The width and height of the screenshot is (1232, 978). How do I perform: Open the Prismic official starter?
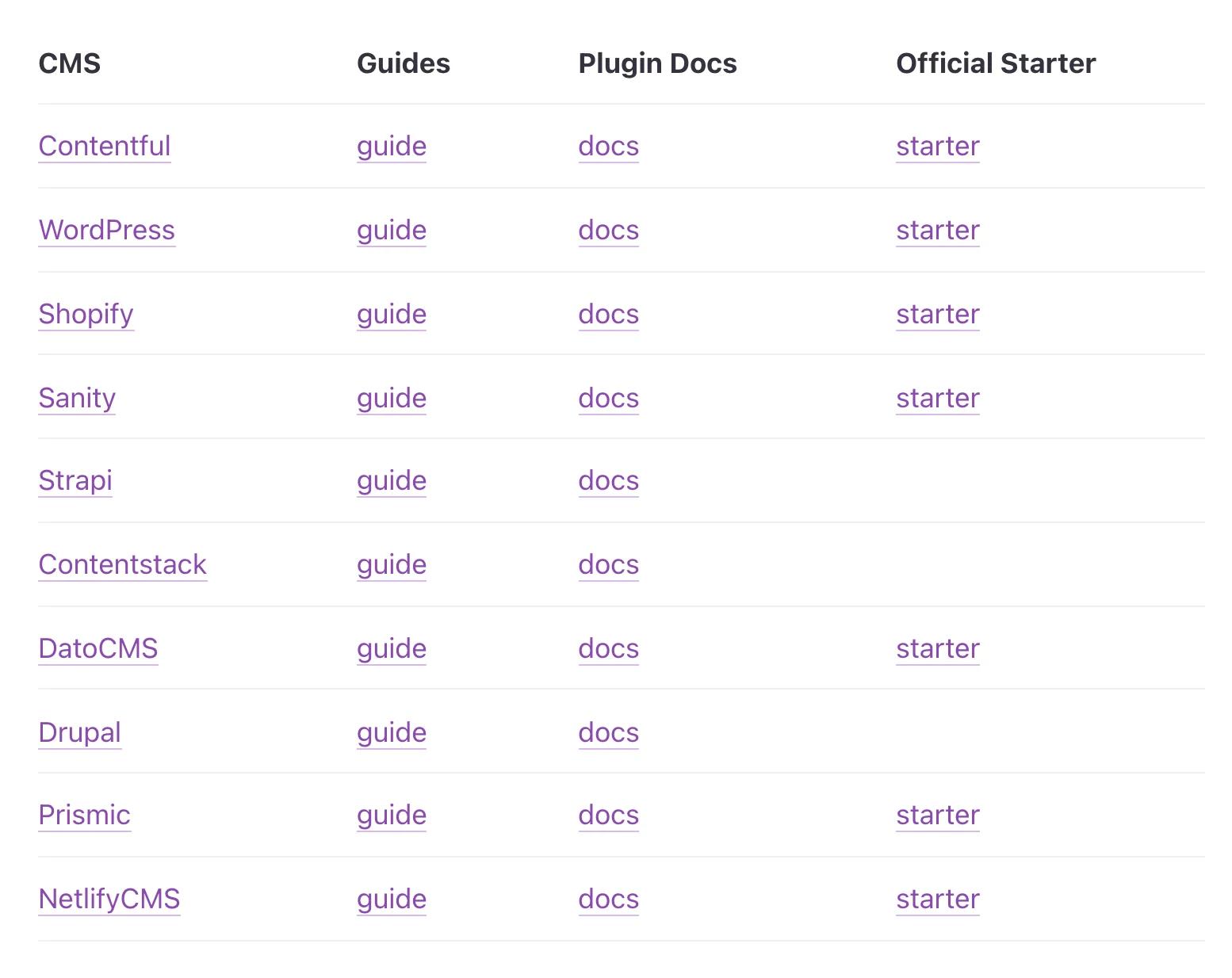point(937,816)
